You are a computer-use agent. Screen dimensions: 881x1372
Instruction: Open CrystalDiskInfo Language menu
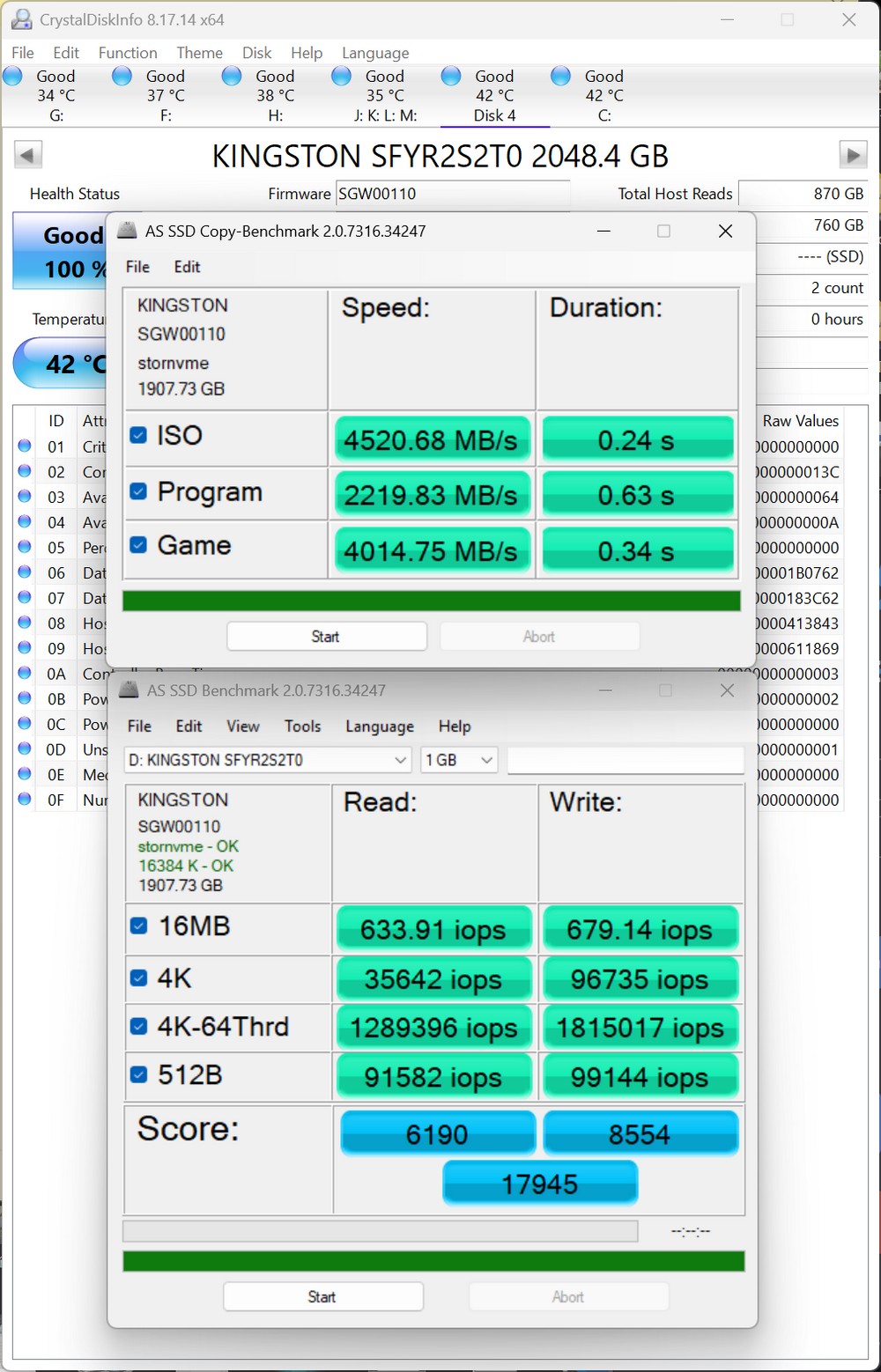coord(375,53)
